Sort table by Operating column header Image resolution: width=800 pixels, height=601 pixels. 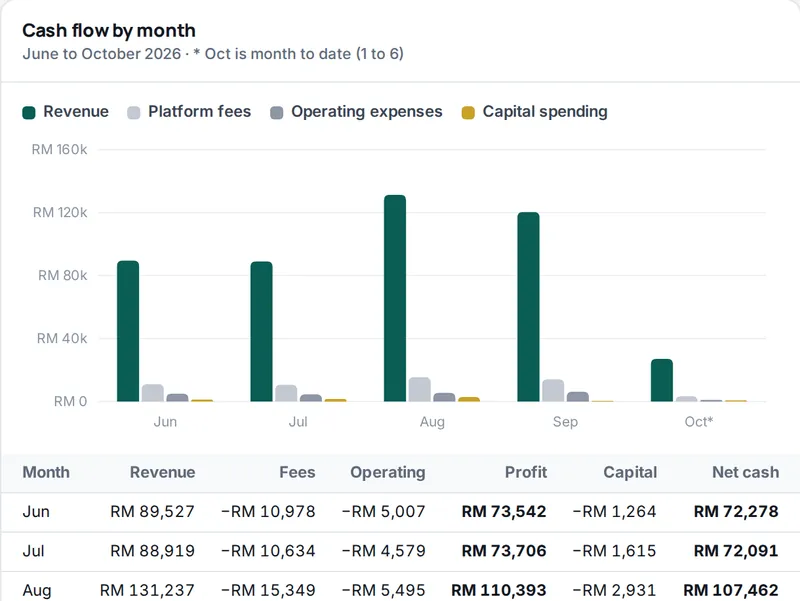click(388, 472)
